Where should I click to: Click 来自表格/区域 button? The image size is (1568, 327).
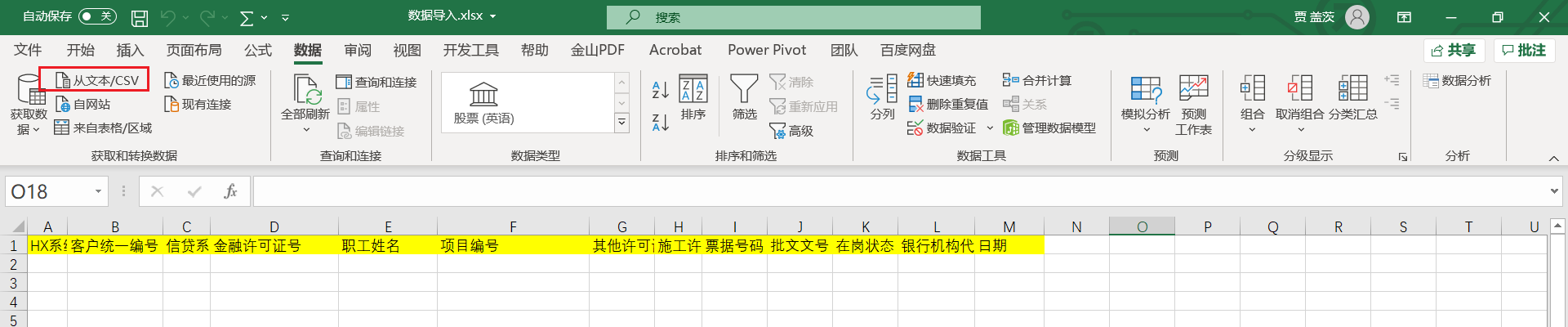103,128
